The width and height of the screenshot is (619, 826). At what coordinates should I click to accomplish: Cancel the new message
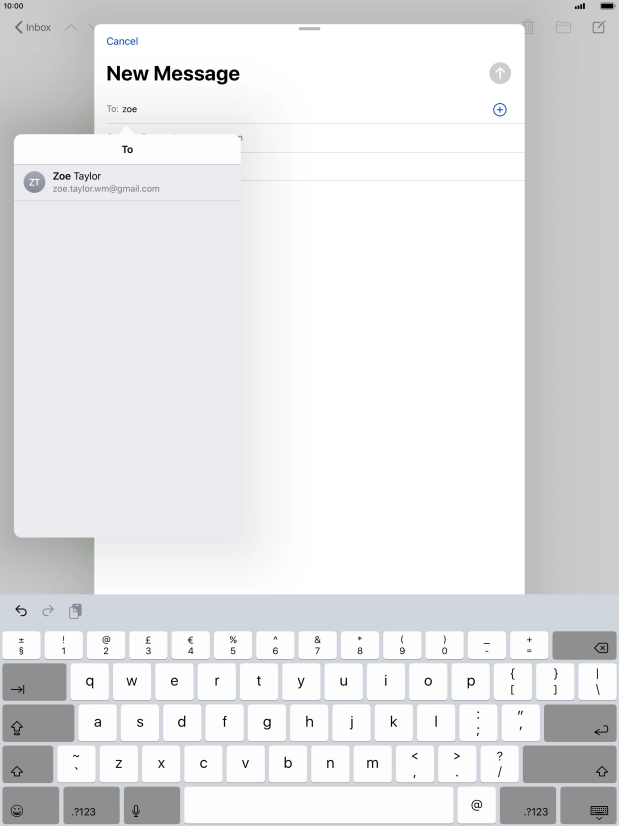click(122, 41)
